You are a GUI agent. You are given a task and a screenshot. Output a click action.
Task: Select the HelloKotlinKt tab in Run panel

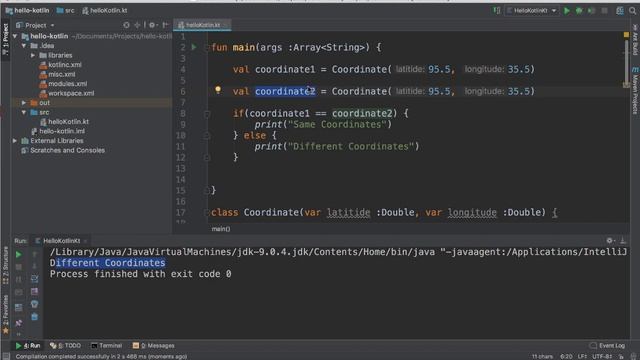tap(61, 241)
